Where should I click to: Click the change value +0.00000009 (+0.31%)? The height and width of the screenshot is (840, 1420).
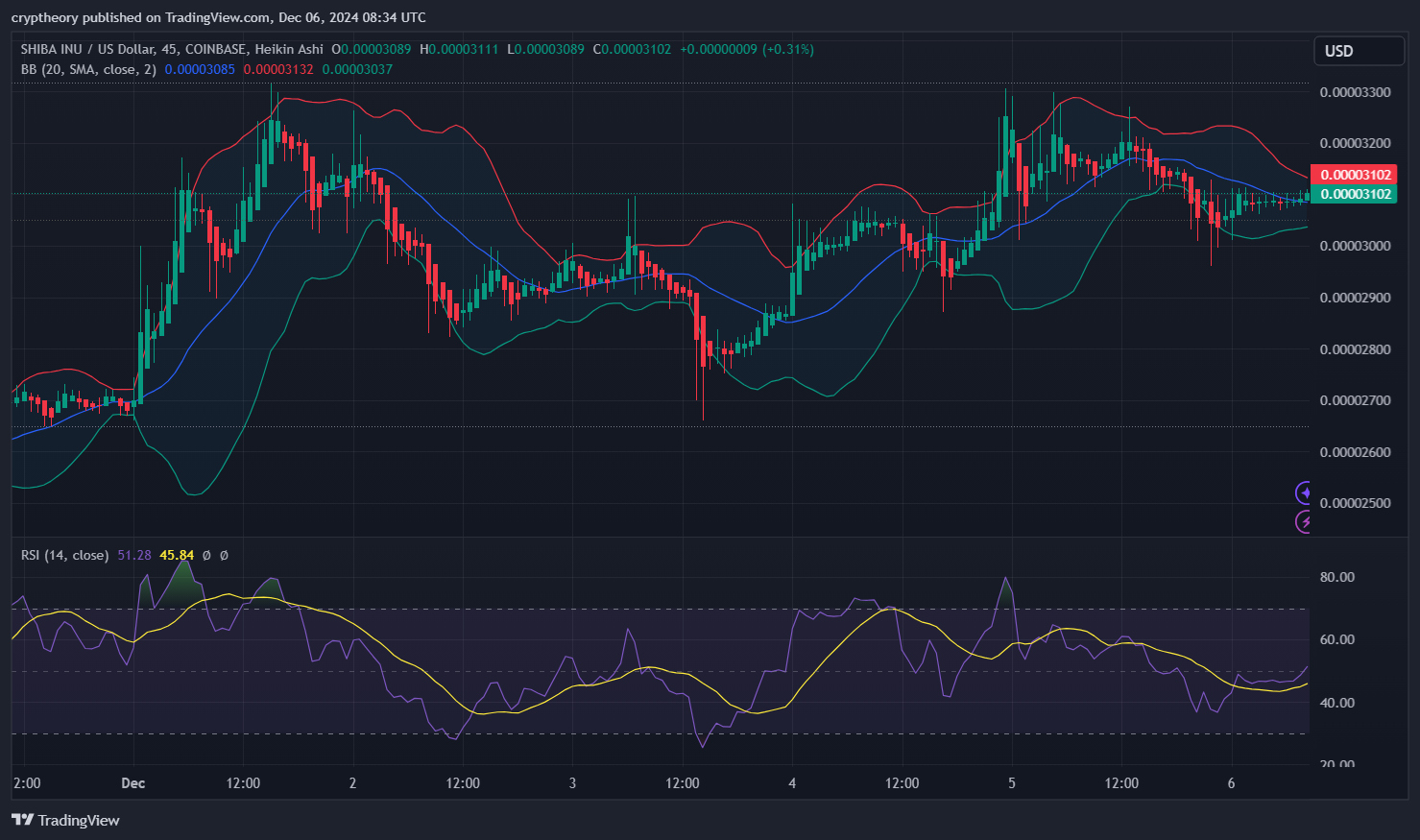tap(746, 49)
